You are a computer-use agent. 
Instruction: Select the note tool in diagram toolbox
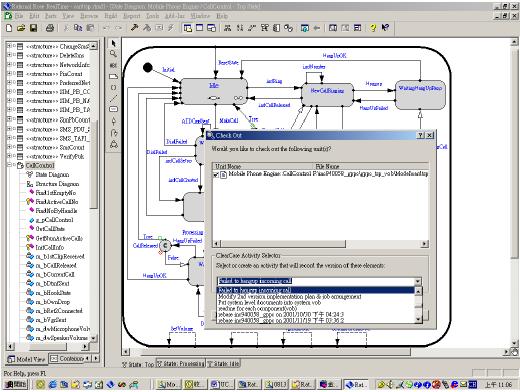pyautogui.click(x=114, y=76)
